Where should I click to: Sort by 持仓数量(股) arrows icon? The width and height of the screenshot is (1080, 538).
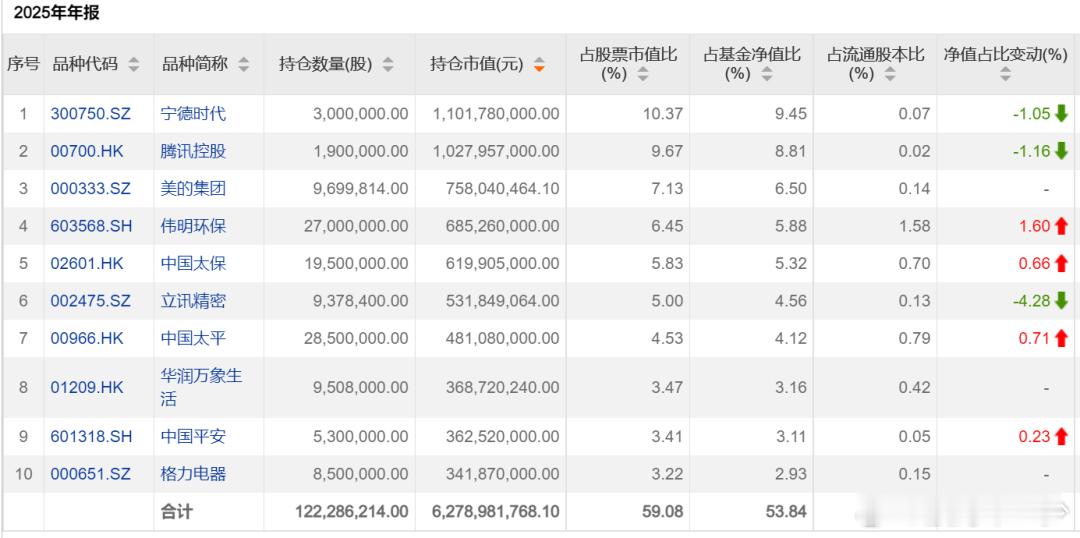(x=388, y=65)
